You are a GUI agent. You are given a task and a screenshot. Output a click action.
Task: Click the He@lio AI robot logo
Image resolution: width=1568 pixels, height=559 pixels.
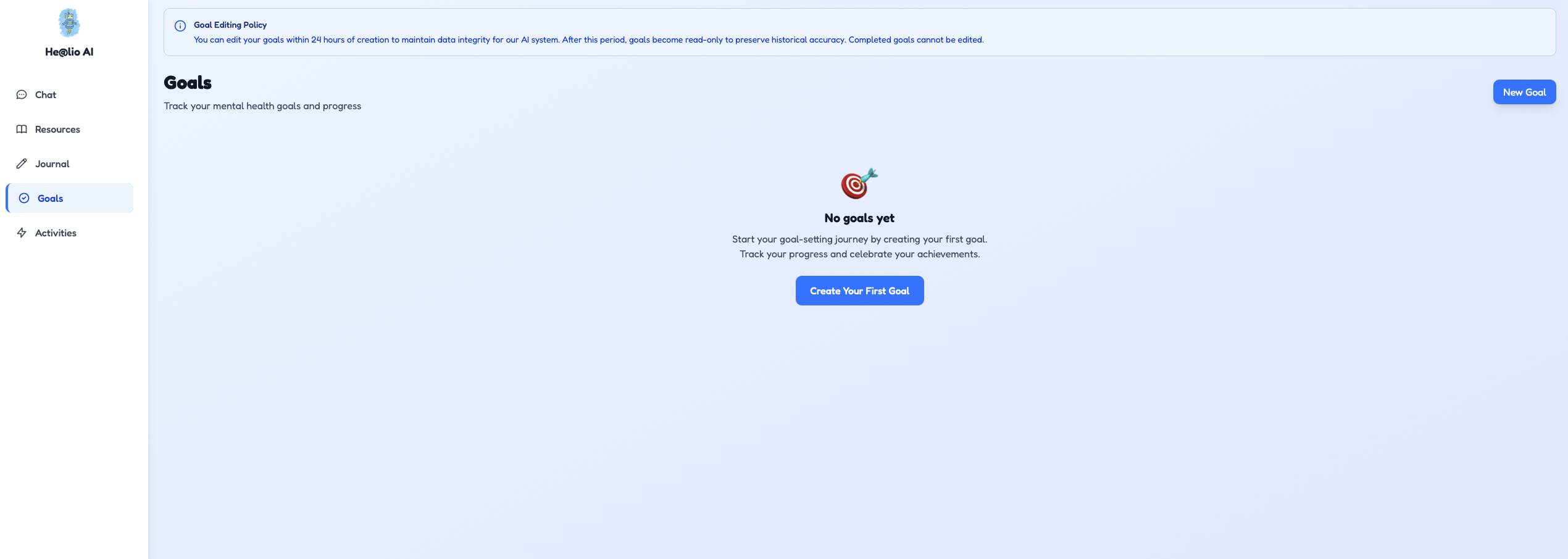coord(69,23)
